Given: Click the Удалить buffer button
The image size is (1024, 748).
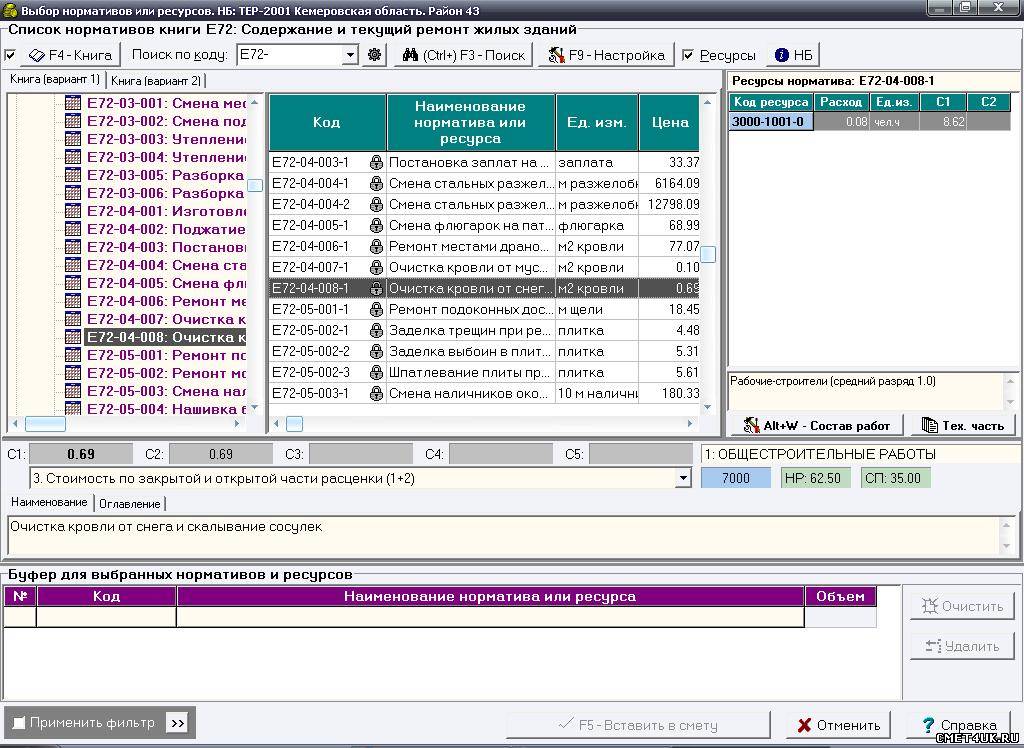Looking at the screenshot, I should pyautogui.click(x=963, y=646).
